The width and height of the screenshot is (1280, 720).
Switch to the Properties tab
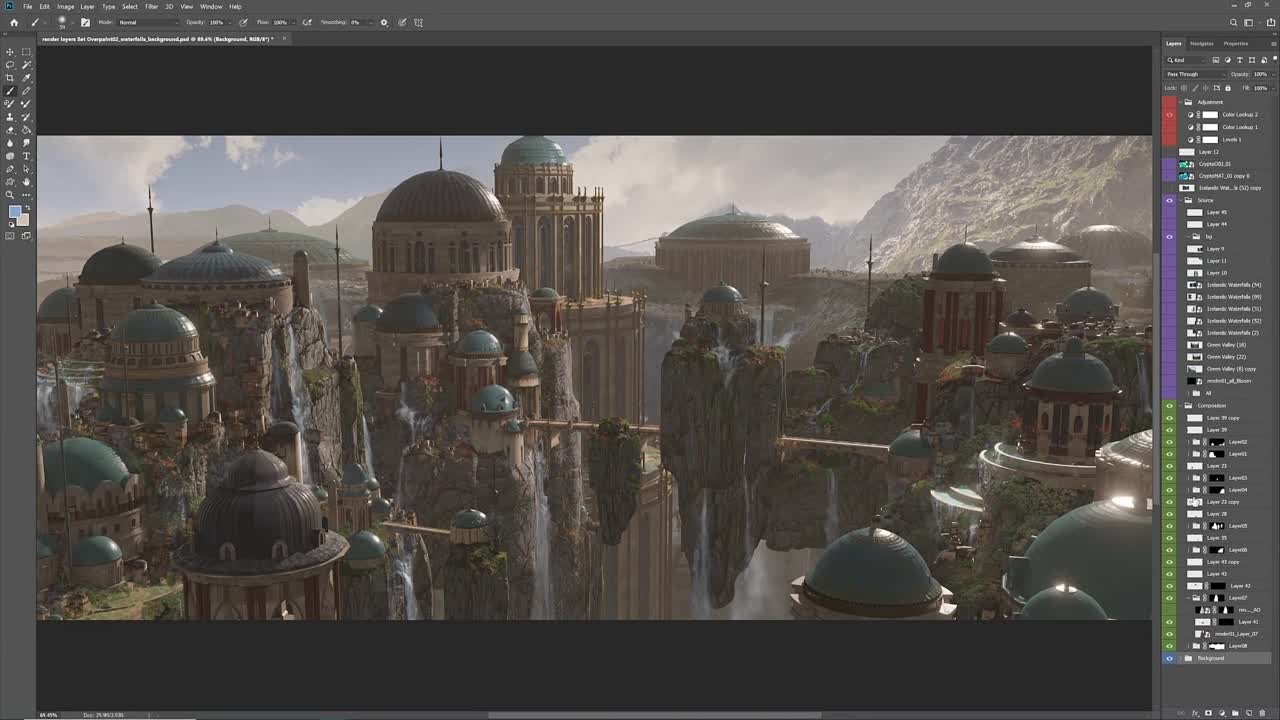[1236, 44]
